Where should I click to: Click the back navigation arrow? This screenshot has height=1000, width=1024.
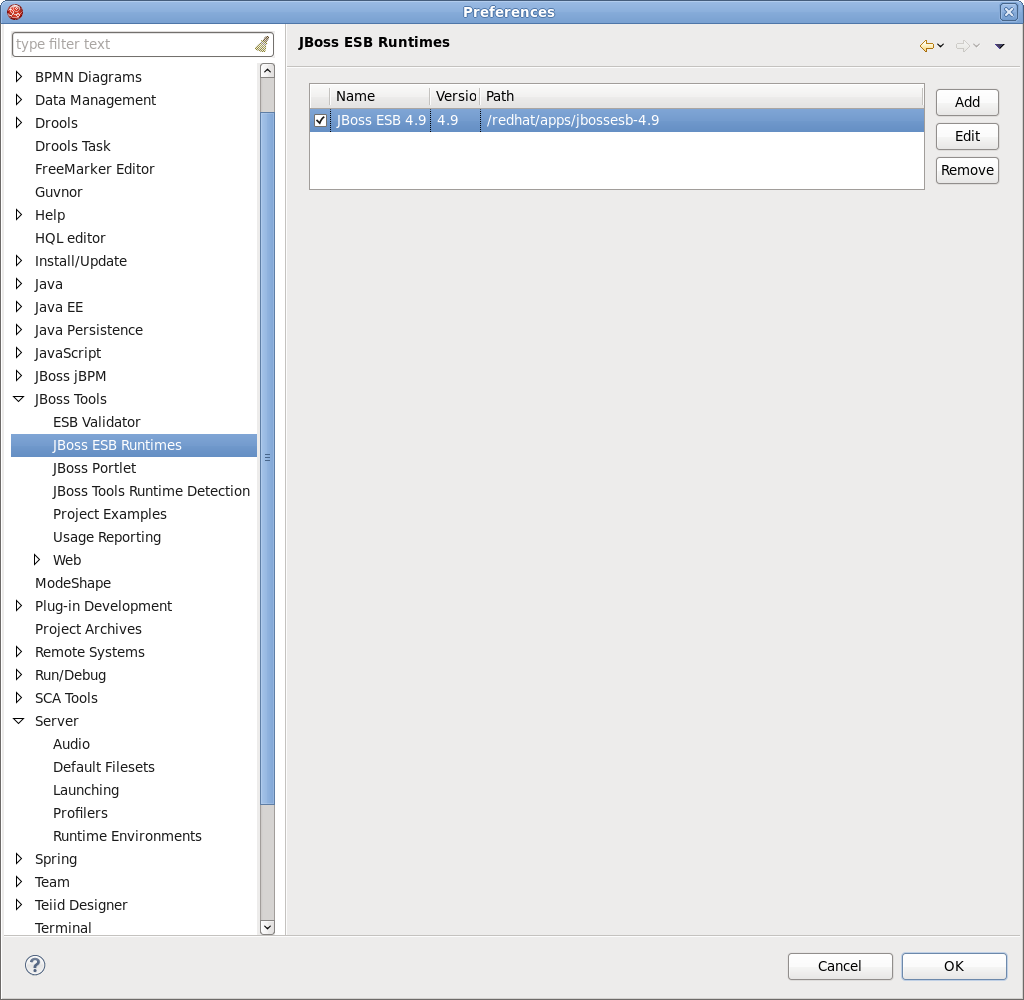[x=926, y=45]
